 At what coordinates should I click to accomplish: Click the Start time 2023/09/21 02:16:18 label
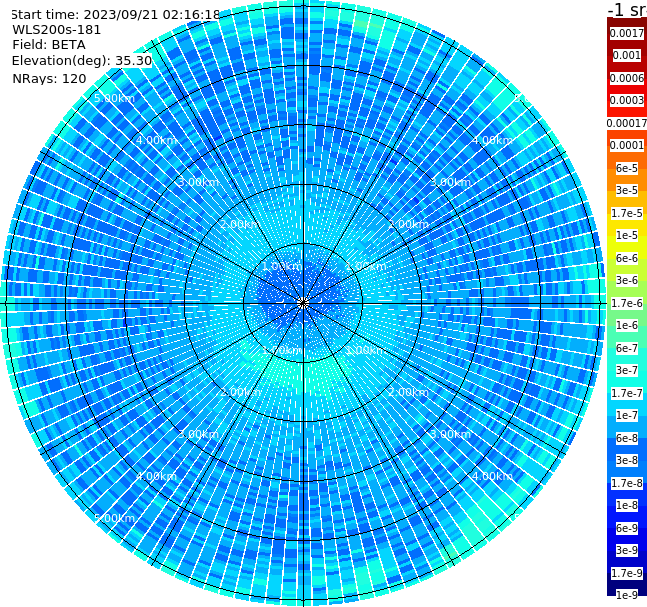point(116,14)
